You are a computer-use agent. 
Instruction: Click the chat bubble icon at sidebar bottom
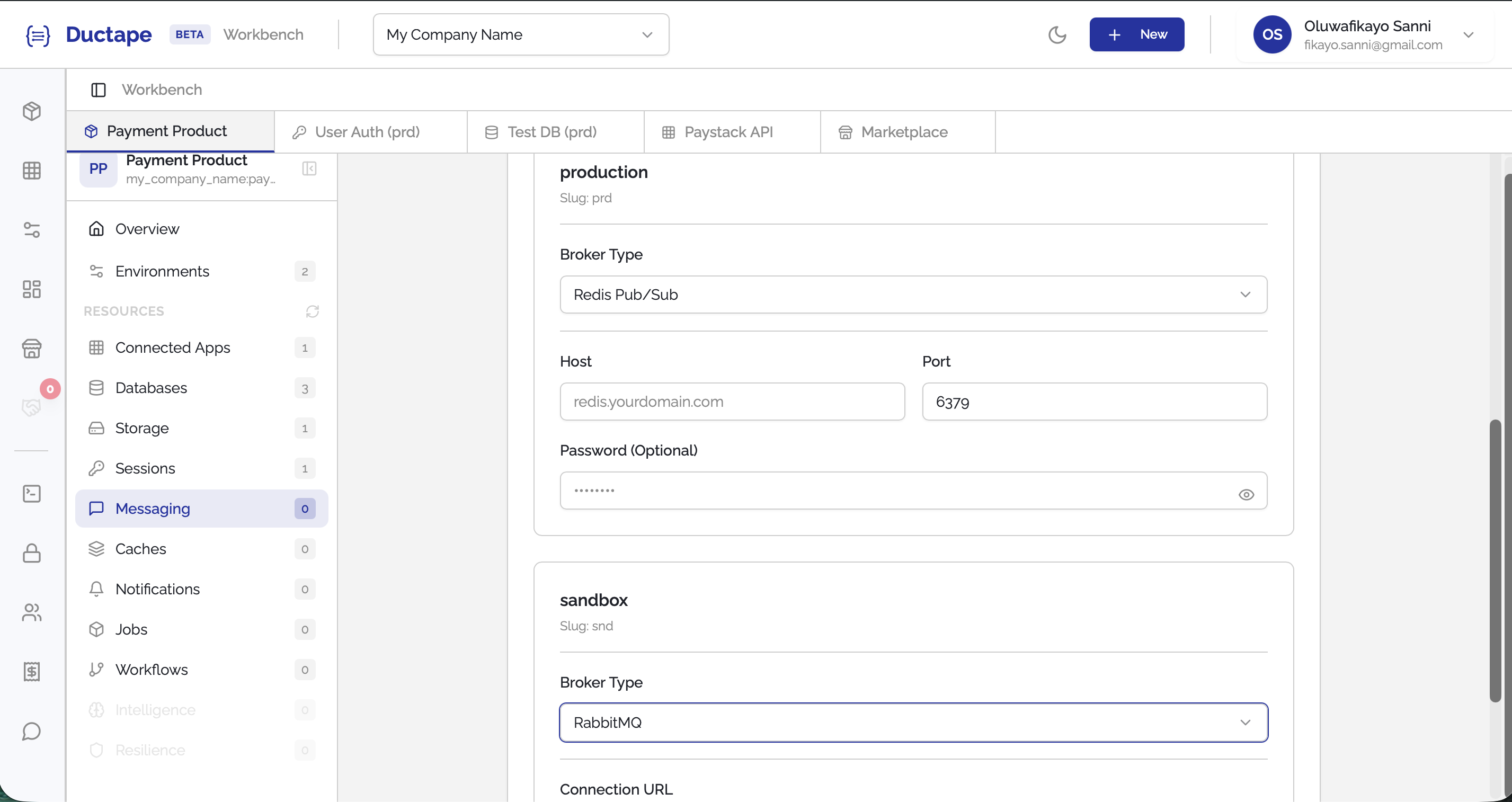pos(30,732)
